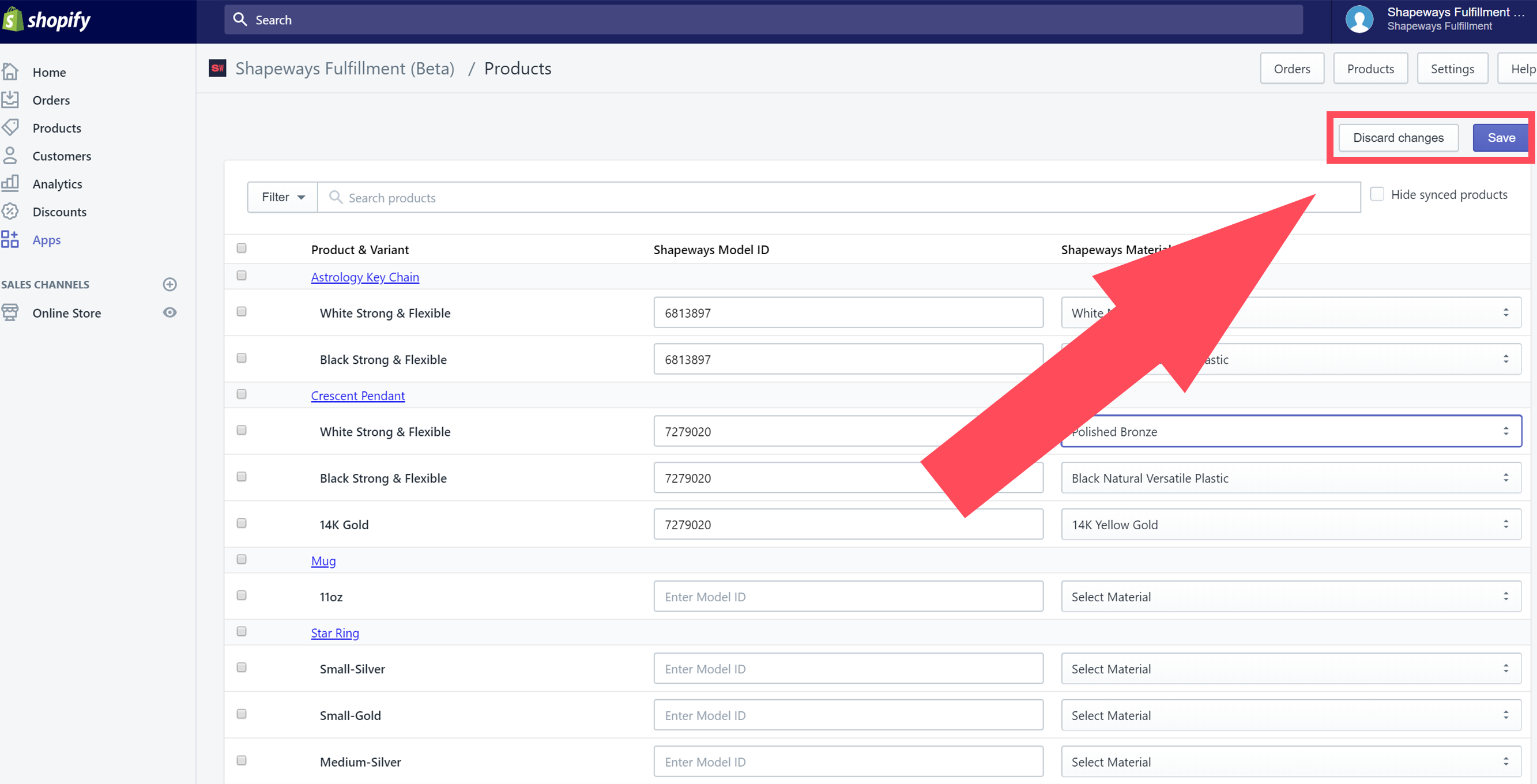The width and height of the screenshot is (1537, 784).
Task: Click the Shopify logo
Action: pos(47,20)
